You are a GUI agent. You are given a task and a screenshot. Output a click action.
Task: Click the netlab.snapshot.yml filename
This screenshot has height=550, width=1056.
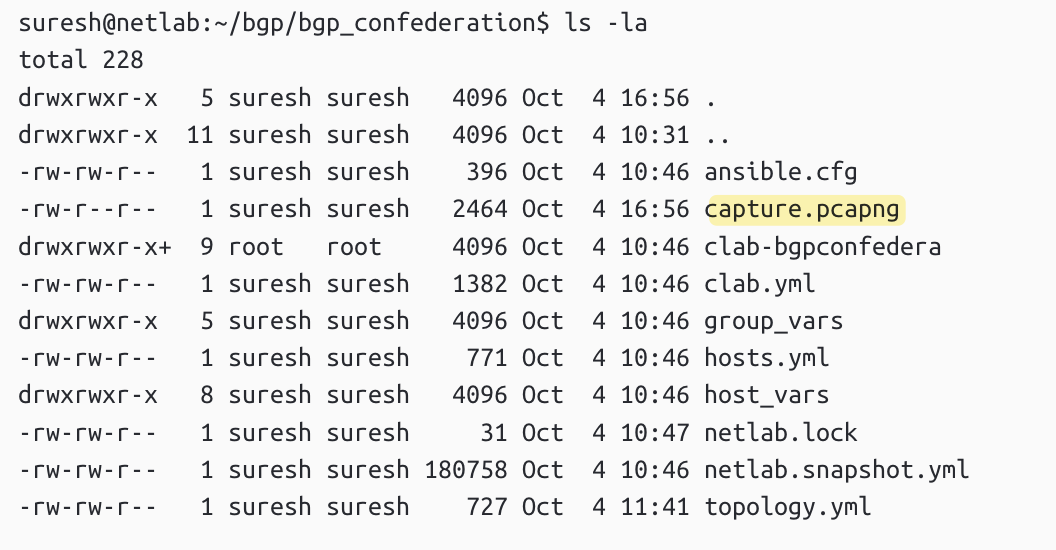(x=837, y=470)
